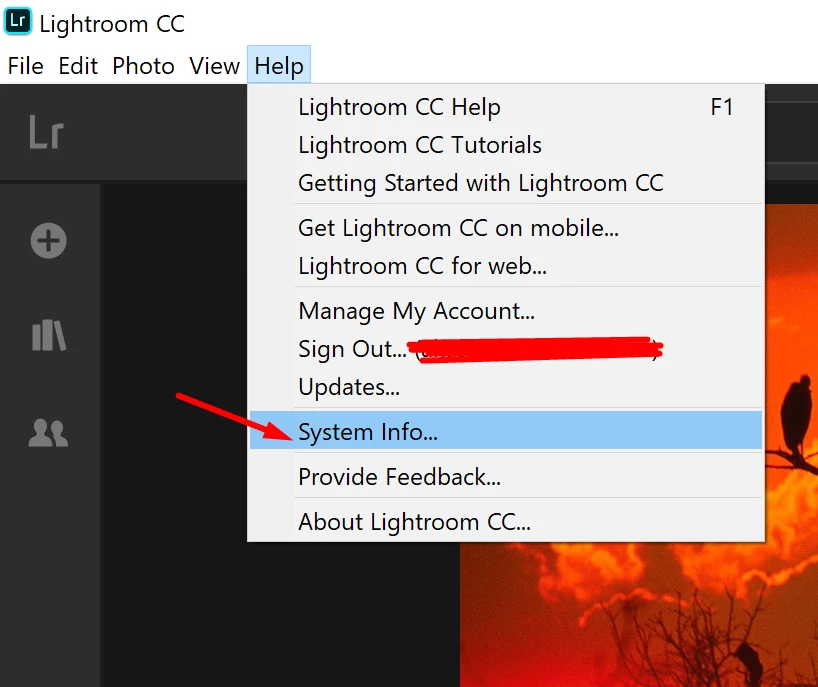
Task: Choose Manage My Account
Action: click(x=506, y=311)
